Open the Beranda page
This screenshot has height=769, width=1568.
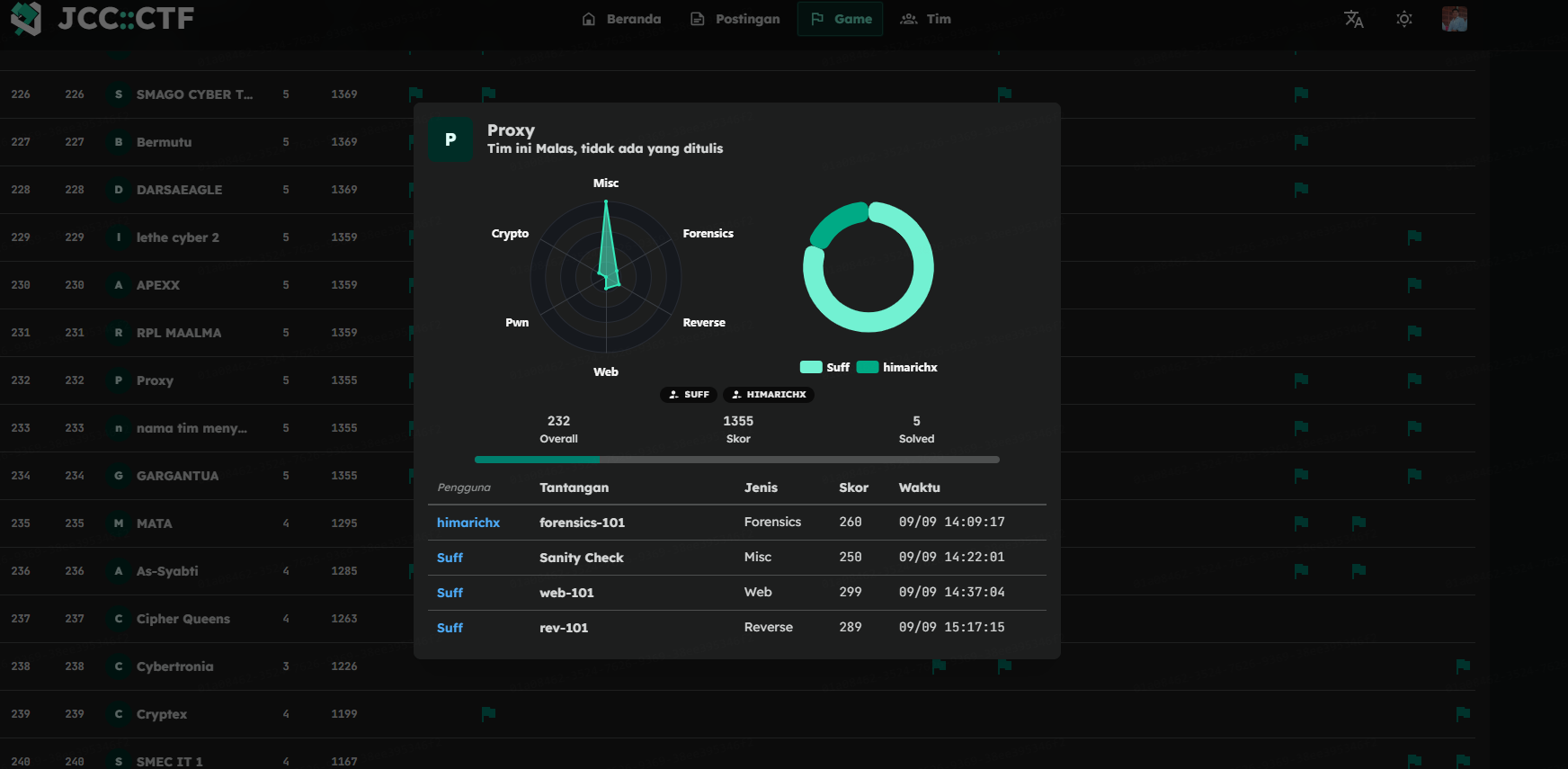point(621,19)
